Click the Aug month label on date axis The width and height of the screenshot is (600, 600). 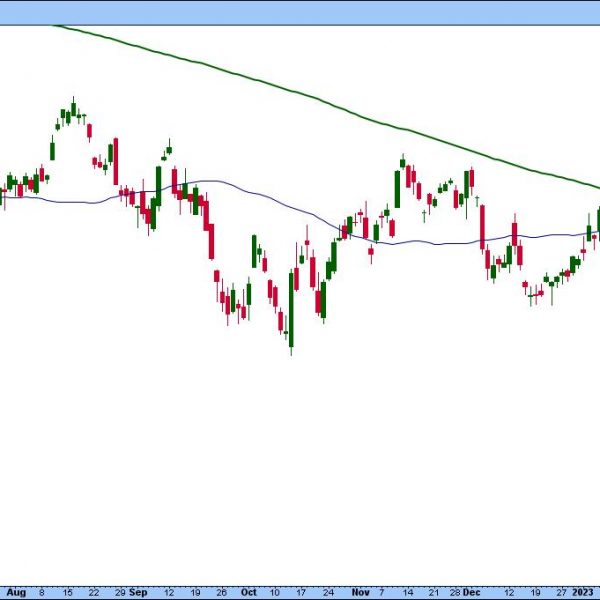16,592
